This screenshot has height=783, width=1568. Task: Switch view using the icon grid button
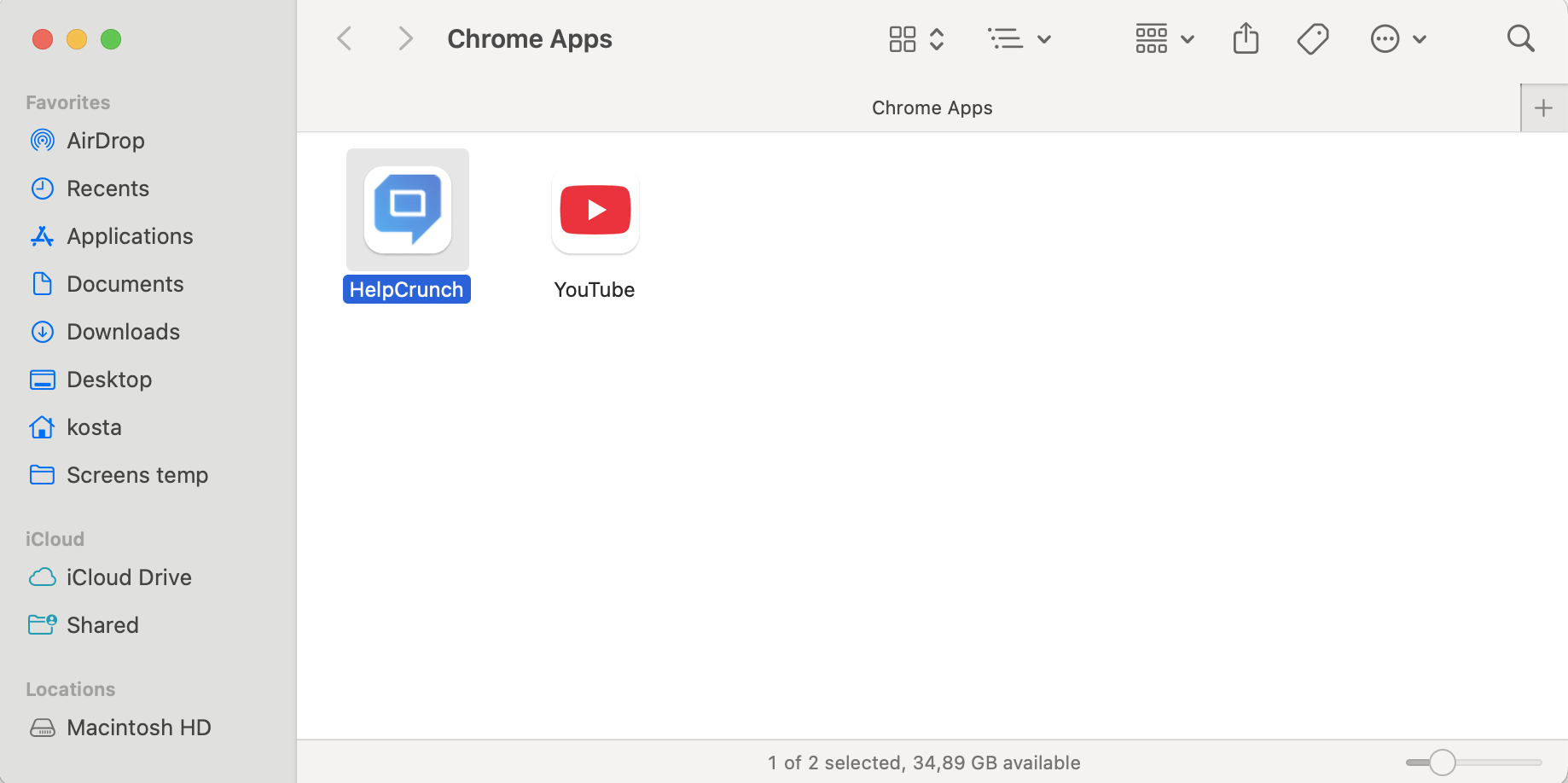pos(916,38)
